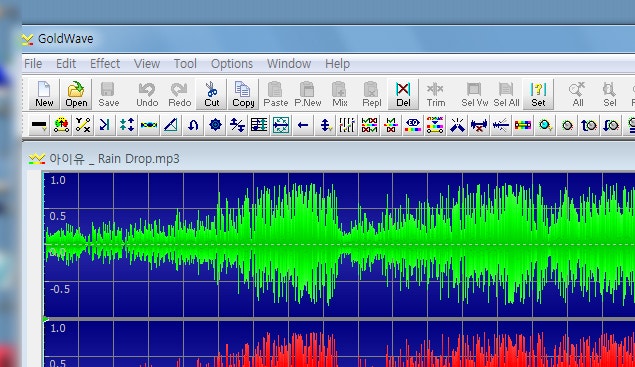Click the Set selection button
Viewport: 635px width, 367px height.
click(x=538, y=94)
